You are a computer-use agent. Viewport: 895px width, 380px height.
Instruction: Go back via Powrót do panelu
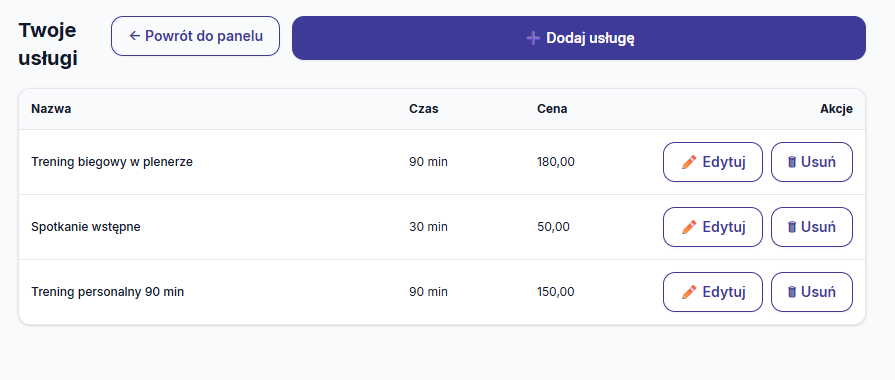click(195, 36)
